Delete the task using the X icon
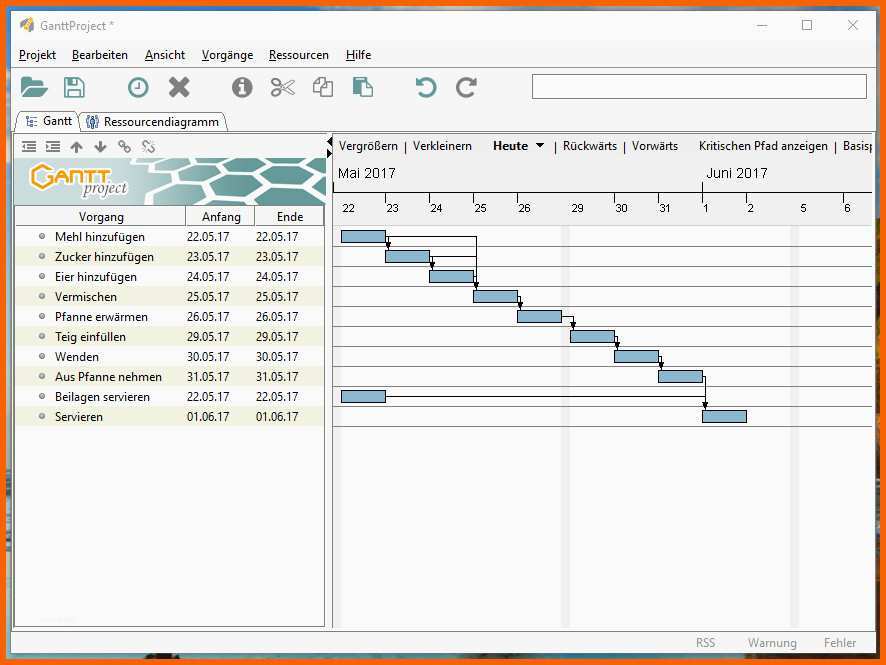This screenshot has width=886, height=665. (x=179, y=88)
